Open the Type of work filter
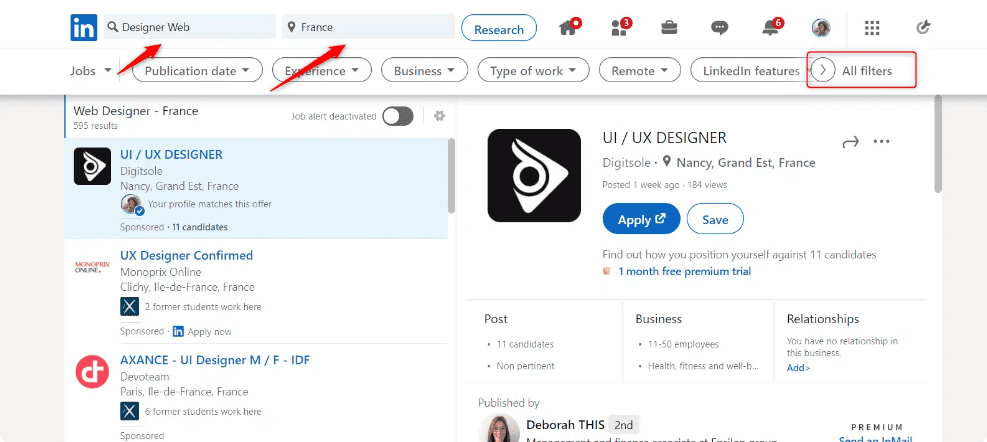The image size is (987, 442). (x=533, y=71)
